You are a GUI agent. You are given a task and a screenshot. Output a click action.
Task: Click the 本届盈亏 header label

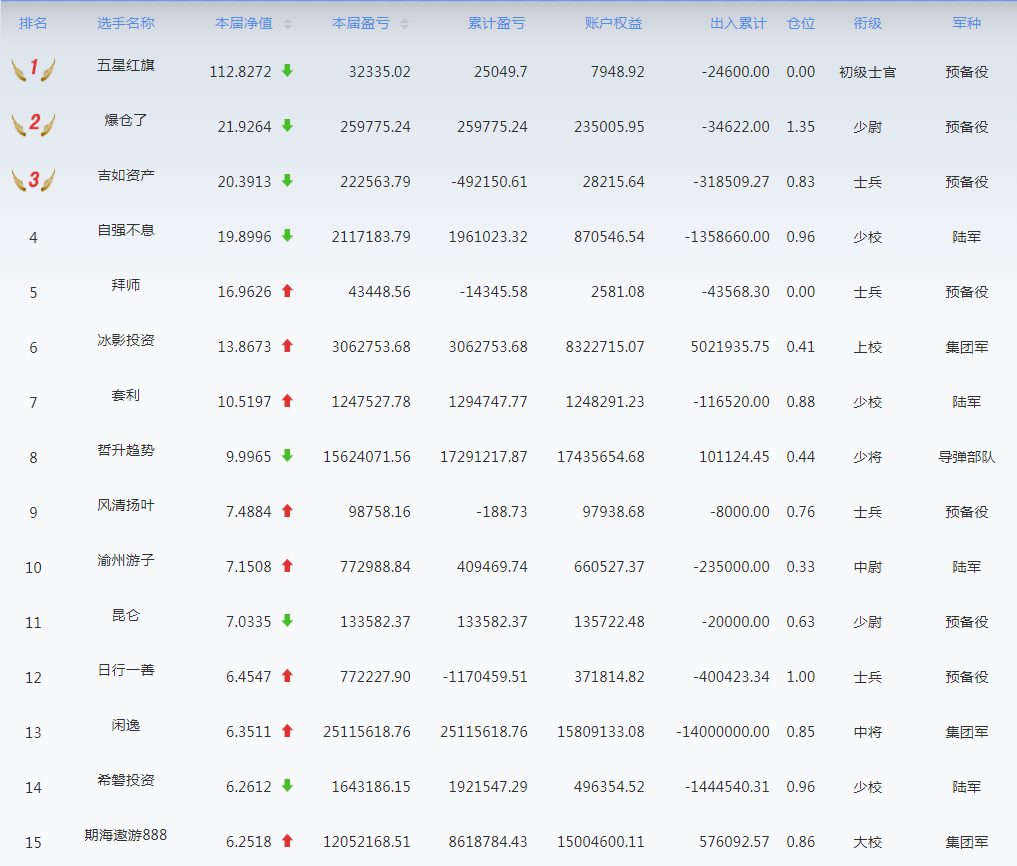click(361, 23)
